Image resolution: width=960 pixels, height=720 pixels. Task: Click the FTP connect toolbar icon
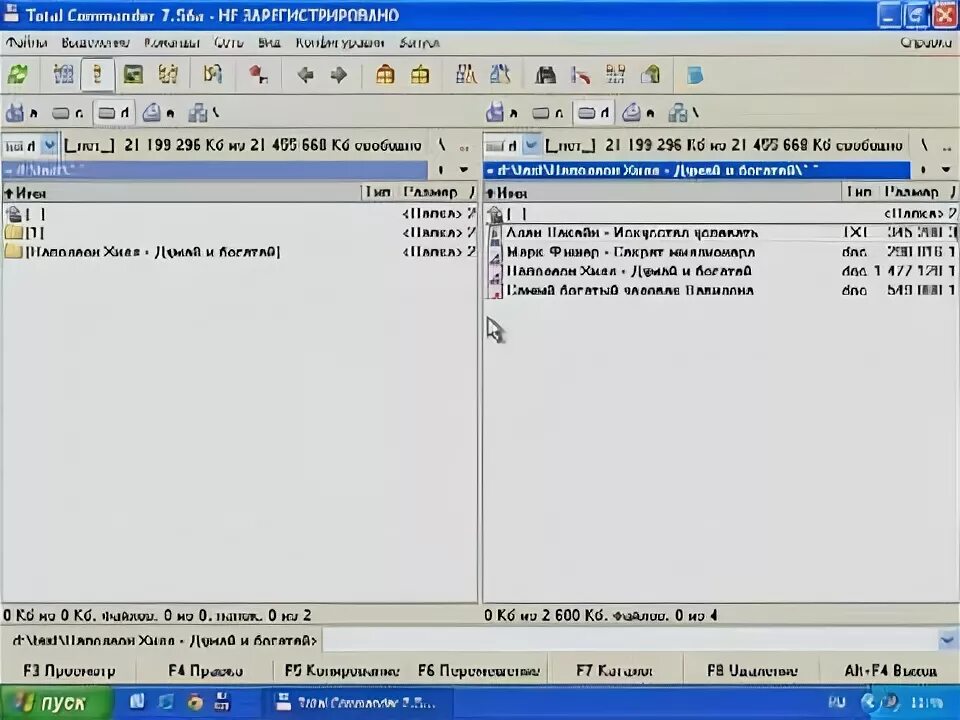coord(466,75)
